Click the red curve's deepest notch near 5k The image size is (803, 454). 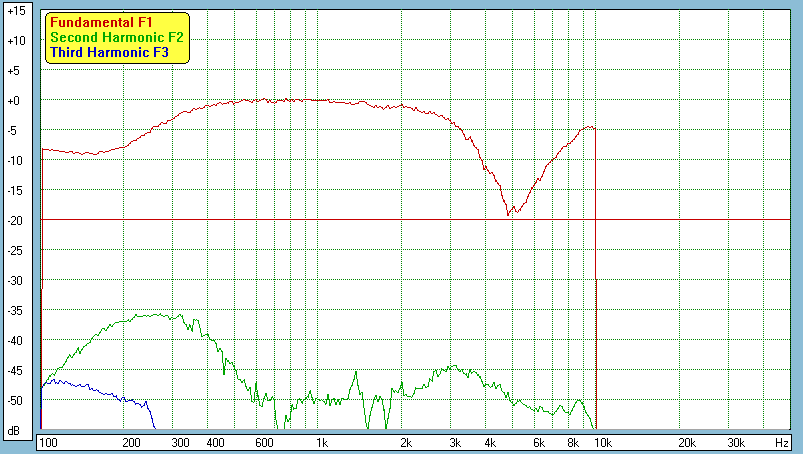(509, 214)
